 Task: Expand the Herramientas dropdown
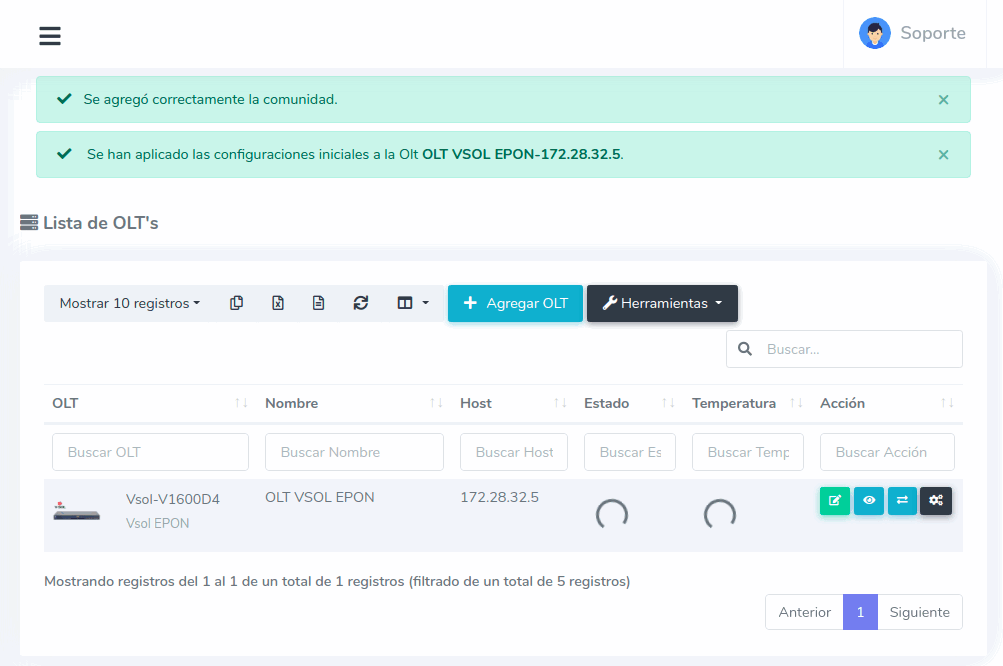[x=662, y=303]
